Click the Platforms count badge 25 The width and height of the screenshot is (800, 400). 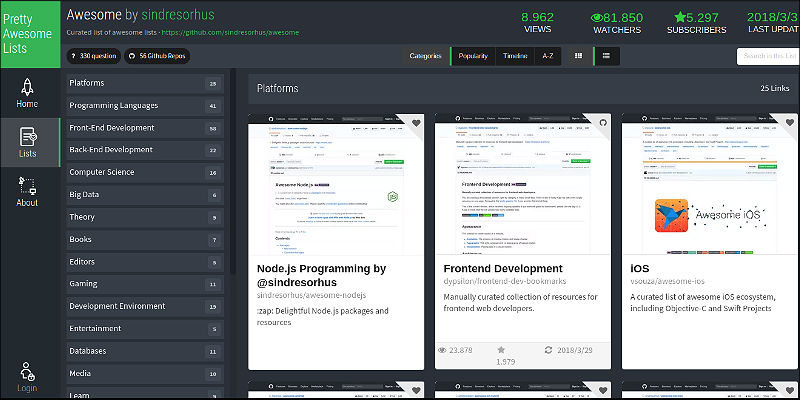click(x=213, y=84)
